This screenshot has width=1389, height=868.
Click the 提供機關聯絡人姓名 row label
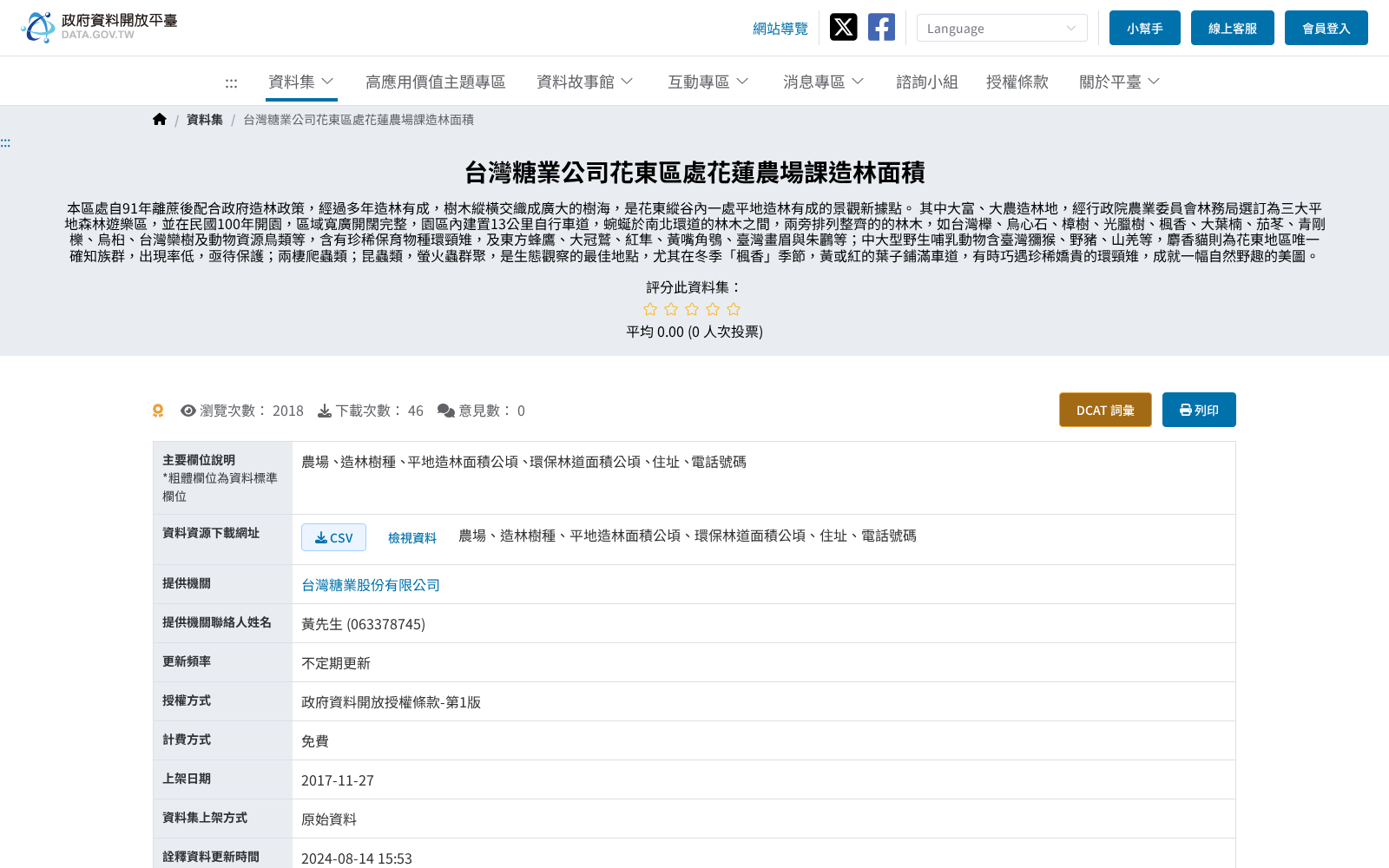217,622
